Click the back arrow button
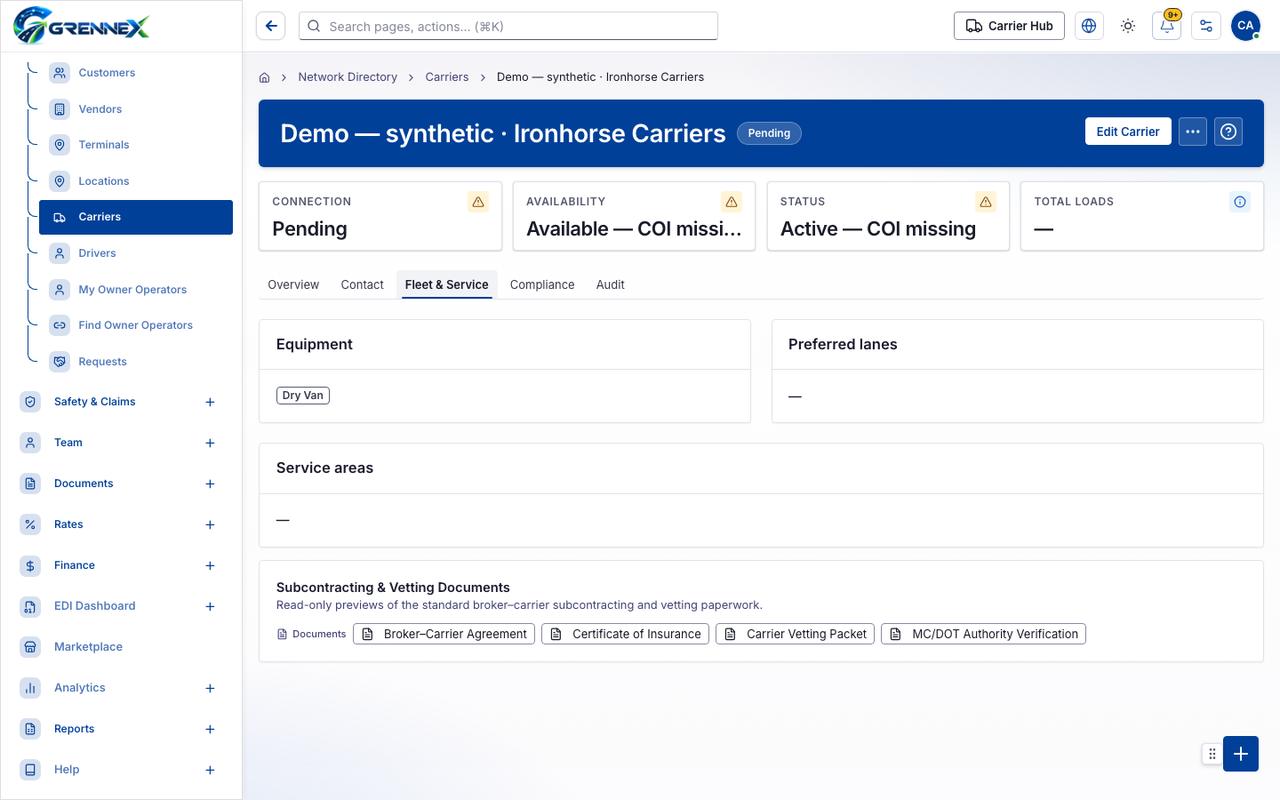1280x800 pixels. click(x=271, y=26)
